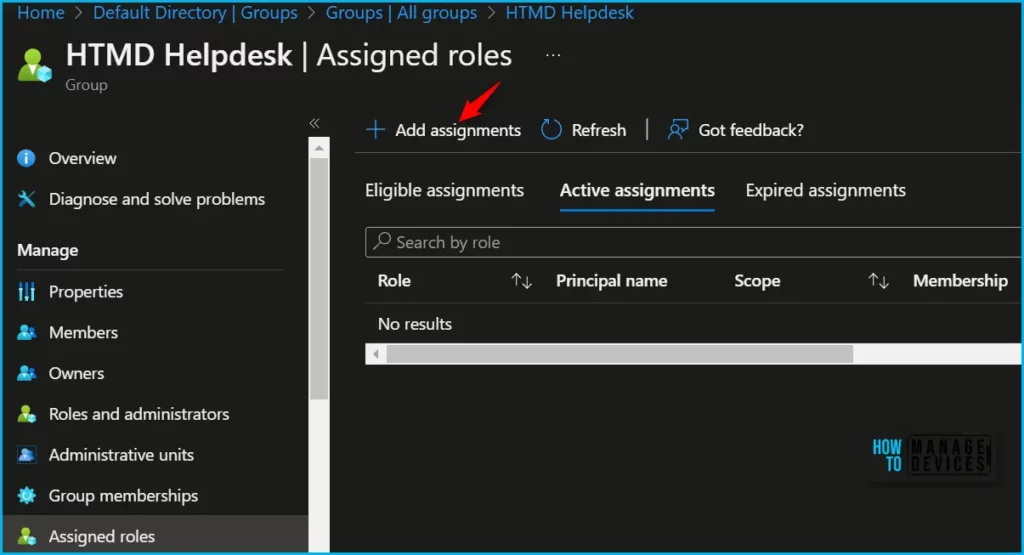Click the Properties sliders icon
This screenshot has width=1024, height=555.
pyautogui.click(x=26, y=292)
